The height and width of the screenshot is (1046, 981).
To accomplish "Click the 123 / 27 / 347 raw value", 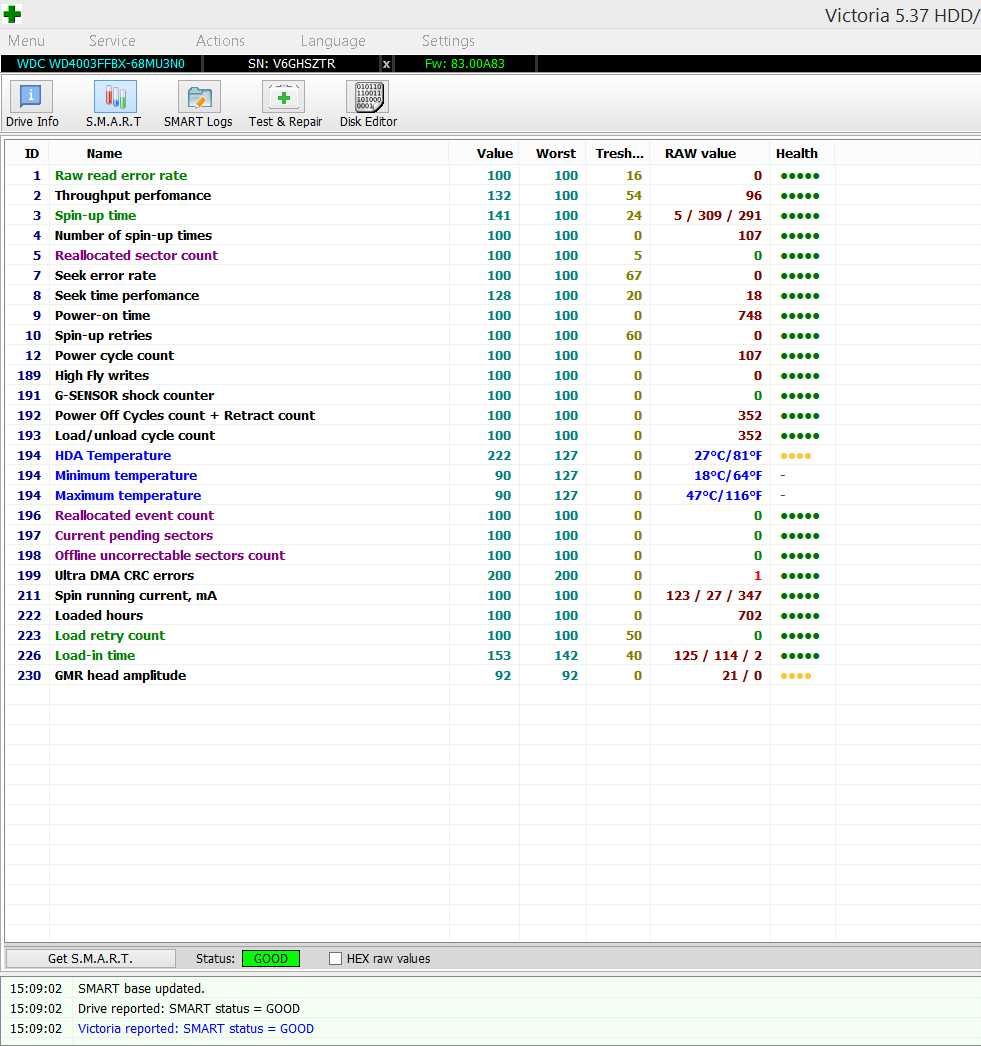I will pos(714,596).
